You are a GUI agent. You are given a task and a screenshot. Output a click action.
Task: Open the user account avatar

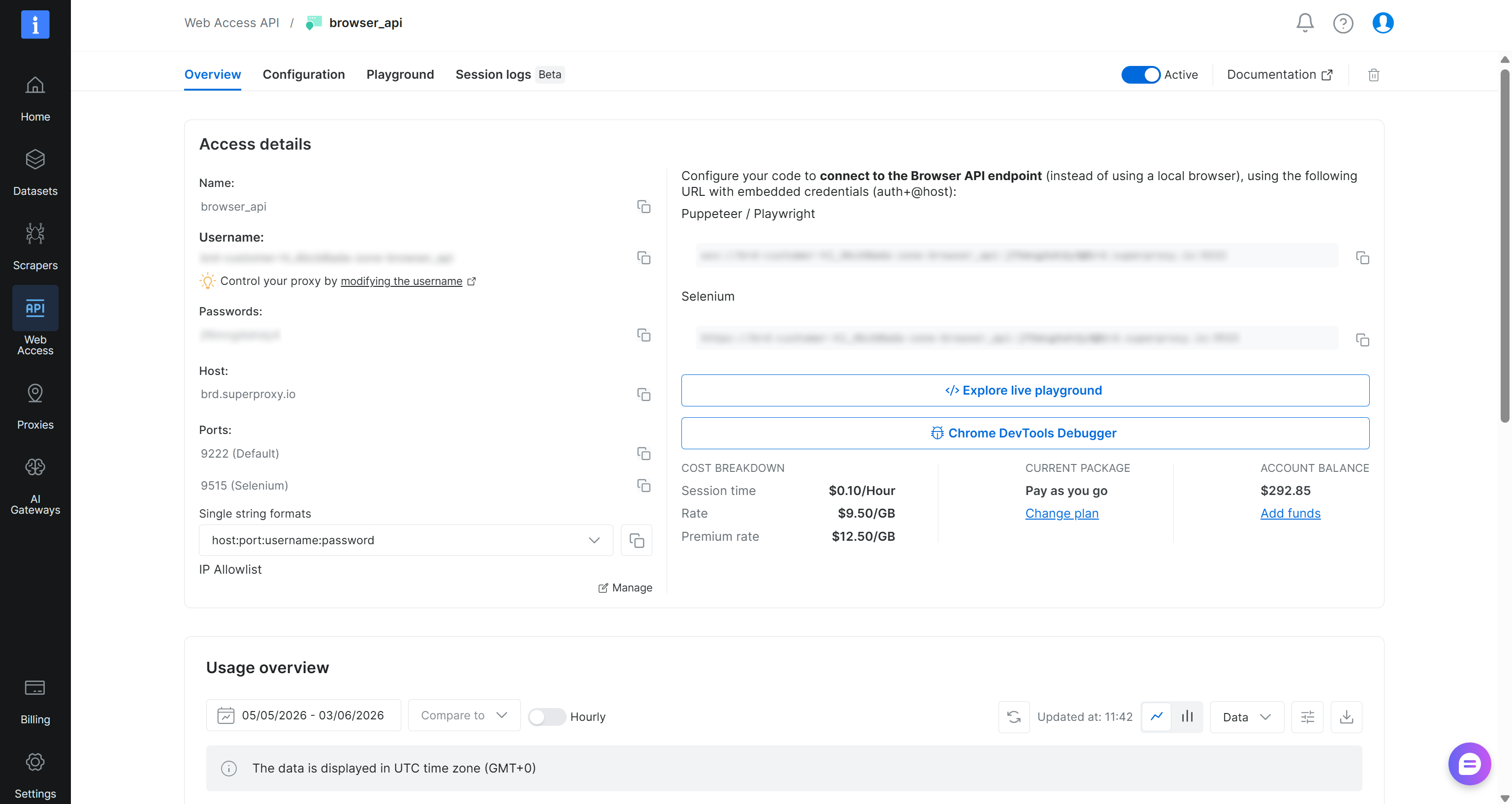pos(1383,23)
